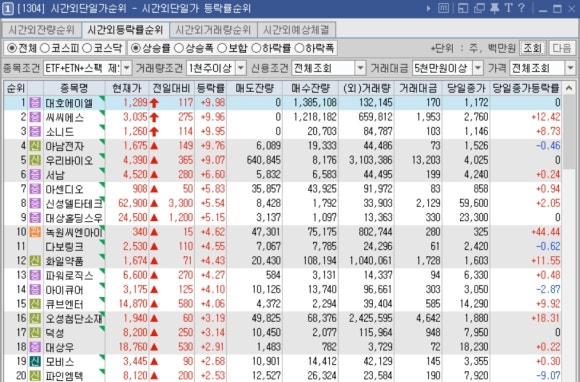580x382 pixels.
Task: Click the question mark help icon
Action: tap(522, 8)
